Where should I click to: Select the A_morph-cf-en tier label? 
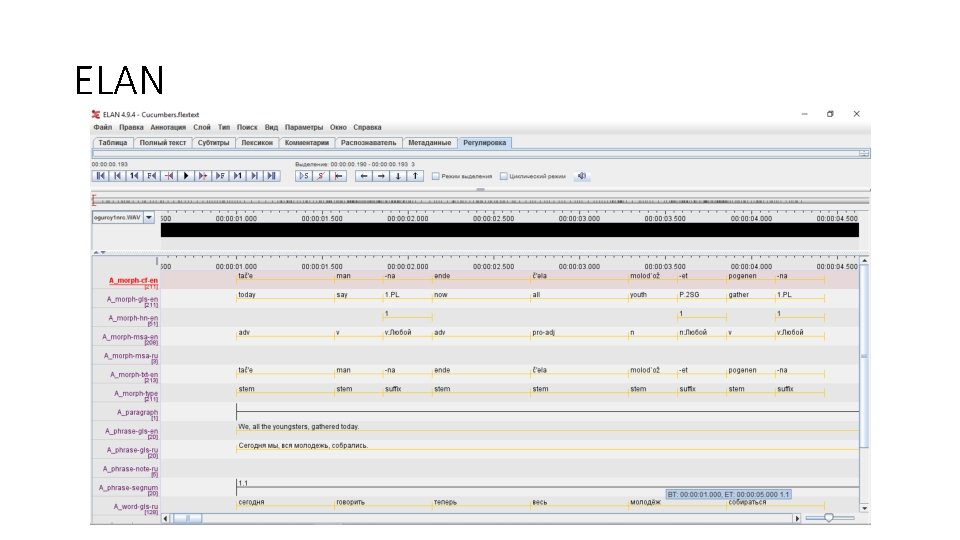coord(133,280)
